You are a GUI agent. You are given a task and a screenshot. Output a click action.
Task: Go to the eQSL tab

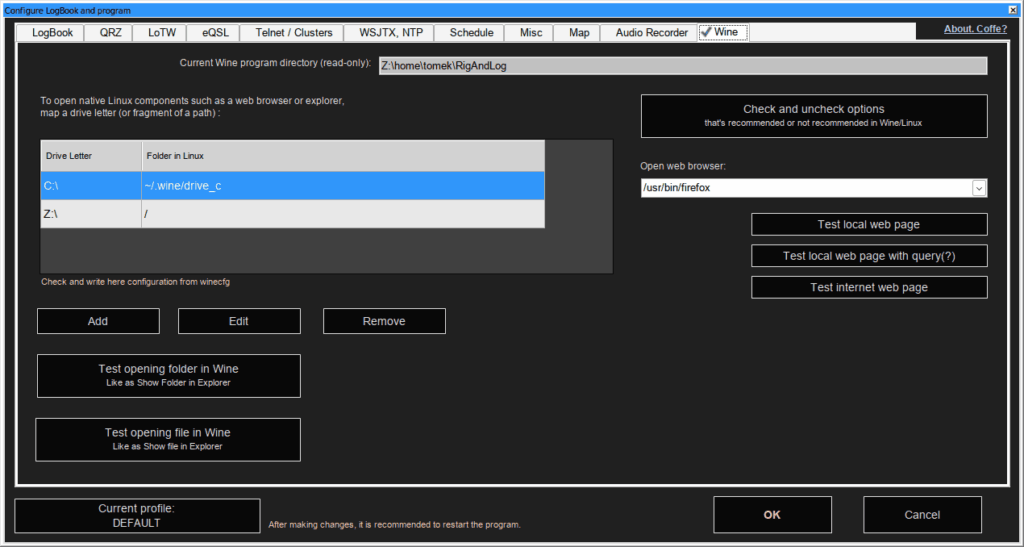(215, 33)
